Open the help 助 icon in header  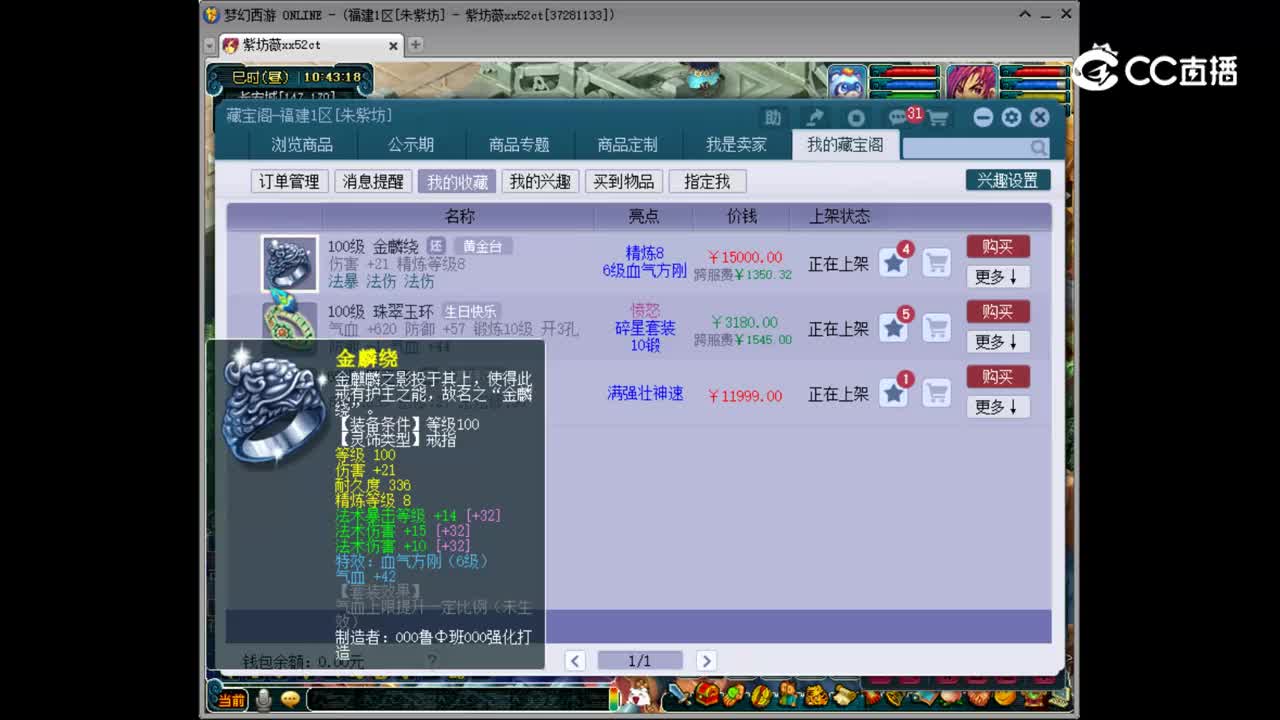tap(772, 117)
